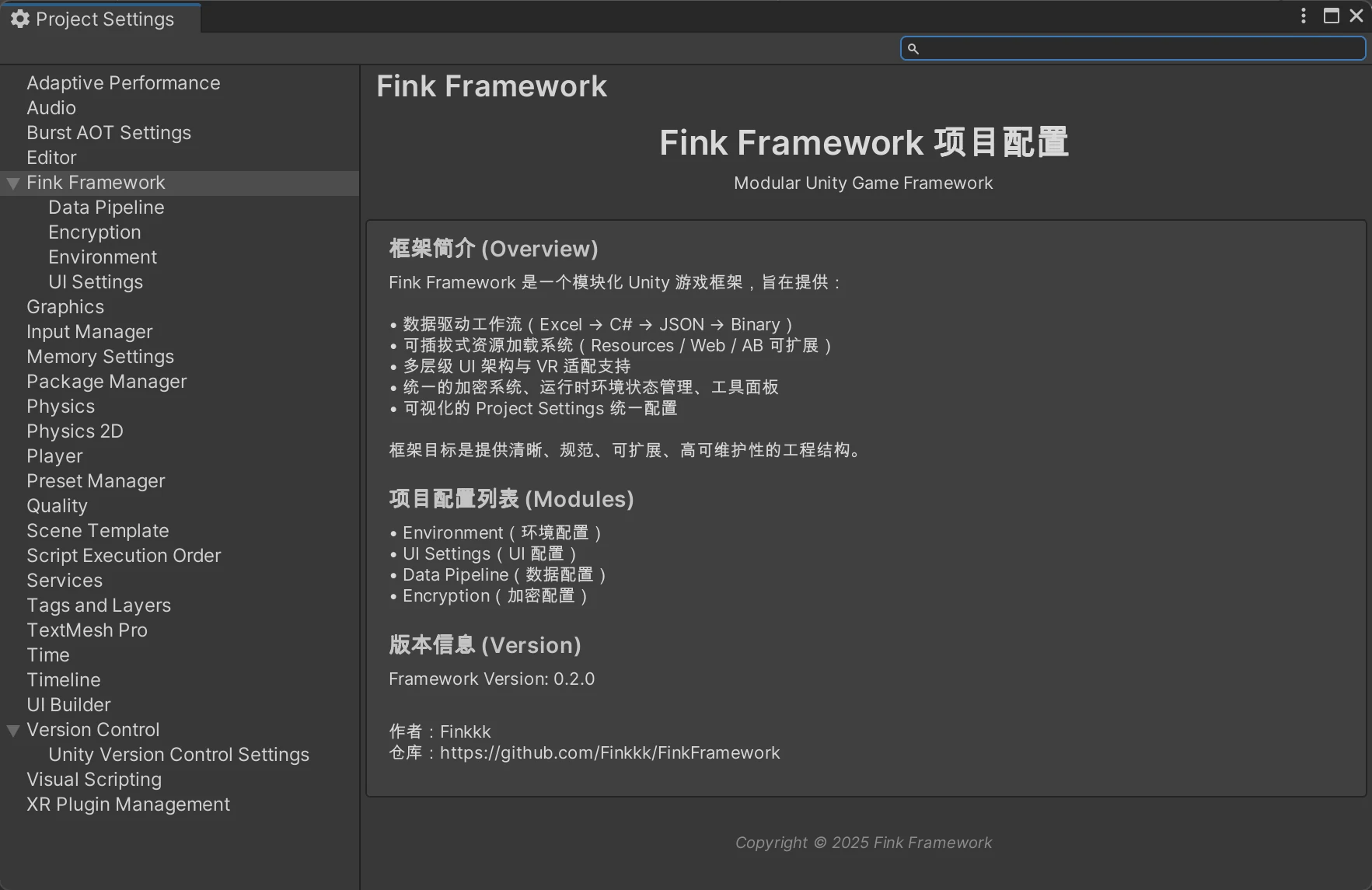Open the three-dot window options menu
The width and height of the screenshot is (1372, 890).
tap(1304, 16)
